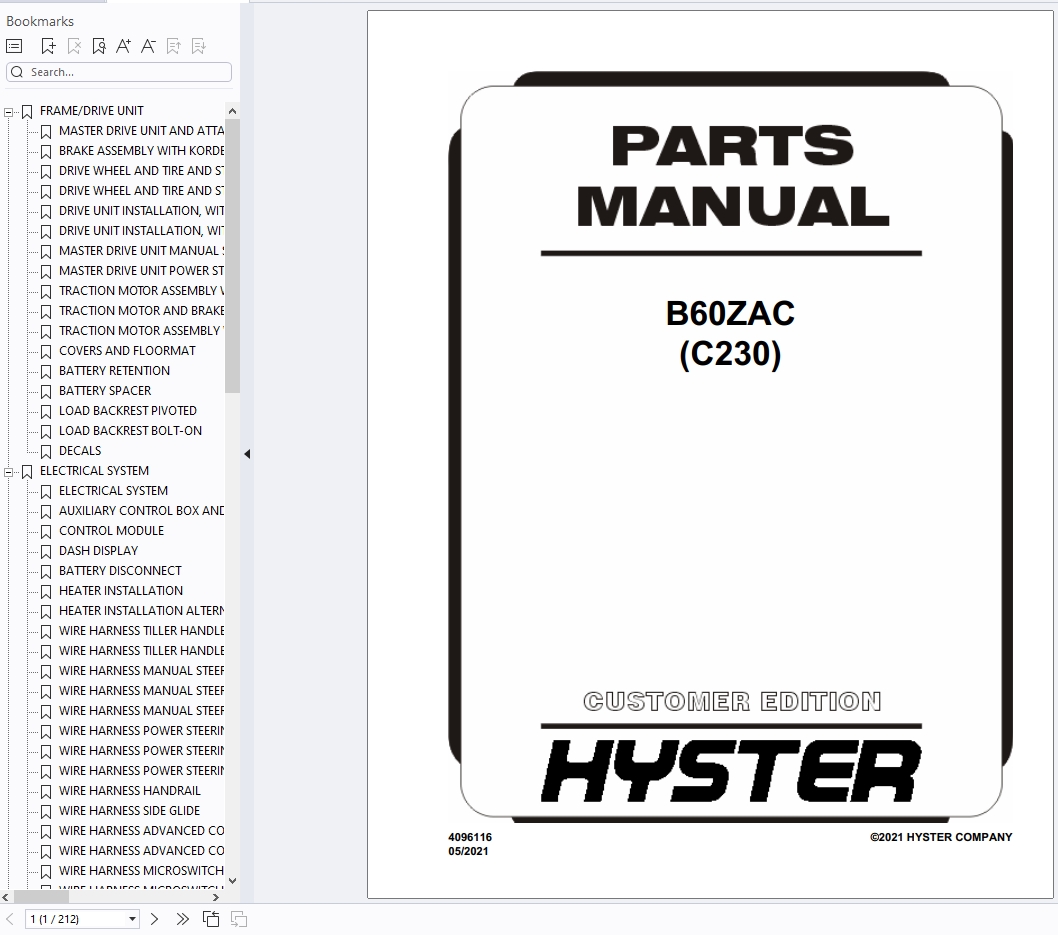Click the find bookmark icon
The image size is (1058, 935).
coord(99,46)
